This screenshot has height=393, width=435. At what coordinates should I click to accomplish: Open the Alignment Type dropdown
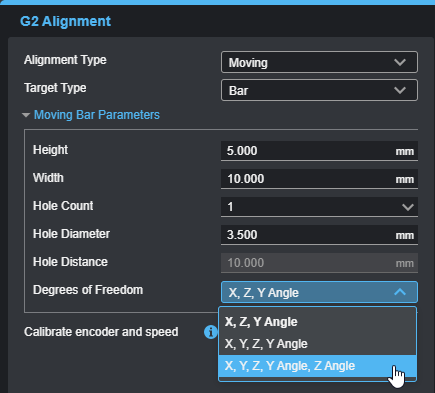click(x=319, y=62)
